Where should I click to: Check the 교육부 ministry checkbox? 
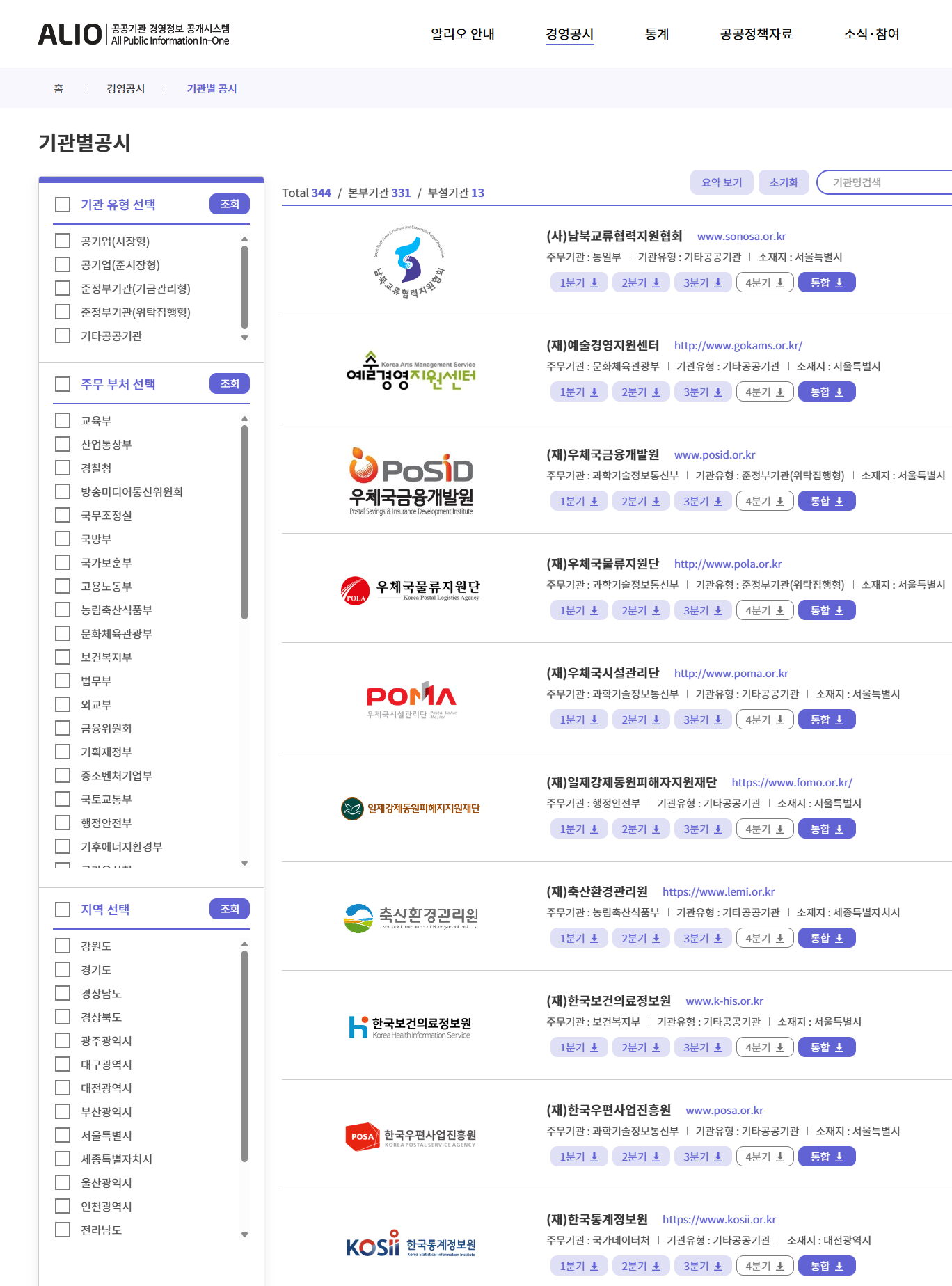tap(63, 420)
